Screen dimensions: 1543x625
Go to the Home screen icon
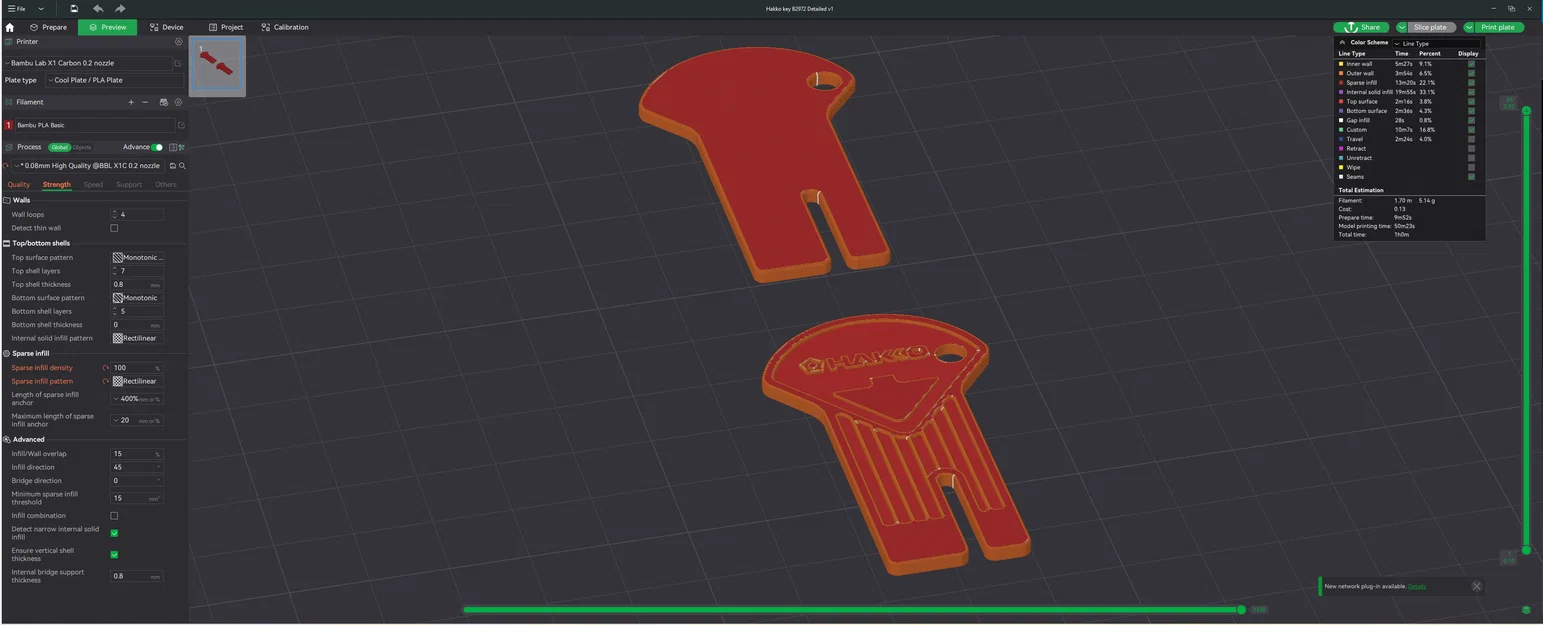[10, 27]
